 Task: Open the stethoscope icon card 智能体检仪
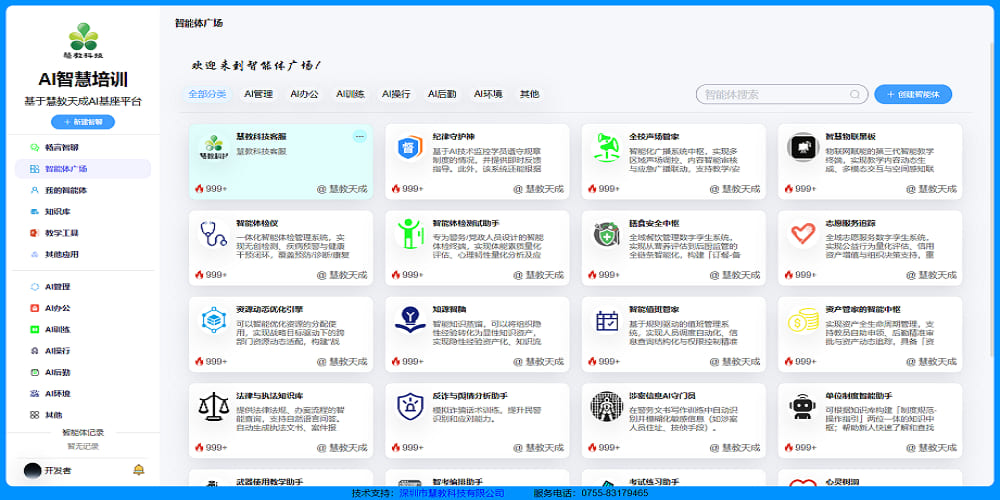[x=281, y=247]
